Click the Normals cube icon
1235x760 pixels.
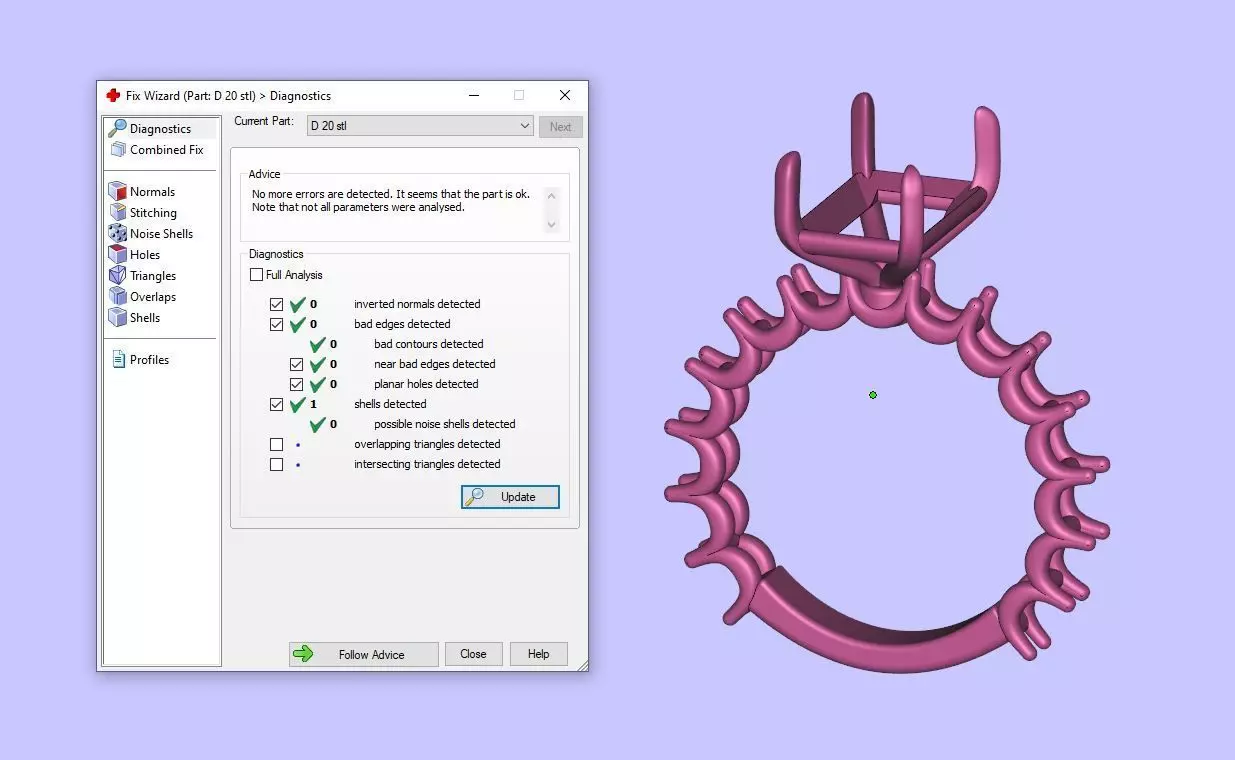pyautogui.click(x=117, y=192)
